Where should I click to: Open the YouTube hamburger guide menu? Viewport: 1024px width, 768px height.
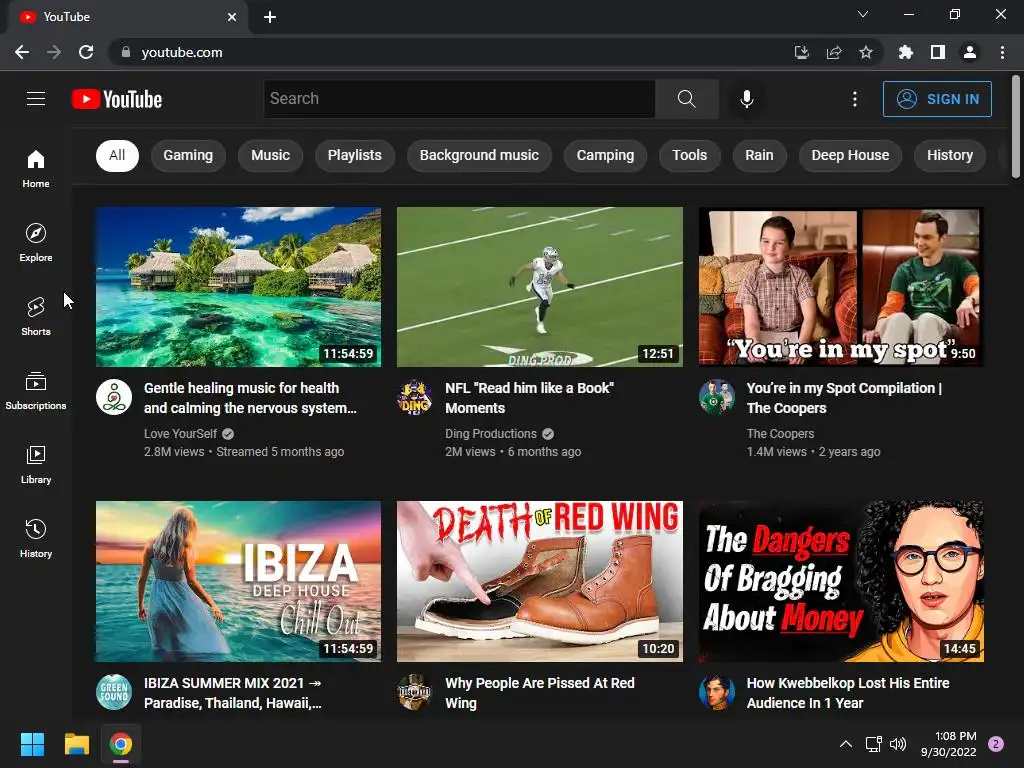pyautogui.click(x=36, y=99)
